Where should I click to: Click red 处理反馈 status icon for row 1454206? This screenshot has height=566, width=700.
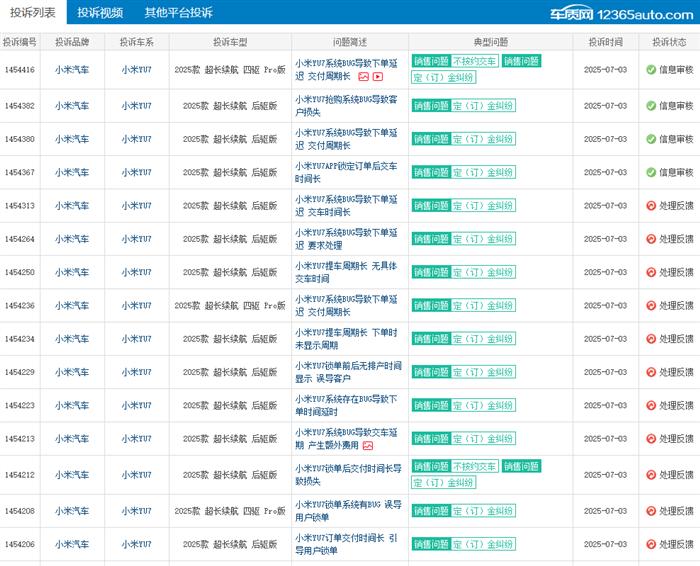(651, 544)
